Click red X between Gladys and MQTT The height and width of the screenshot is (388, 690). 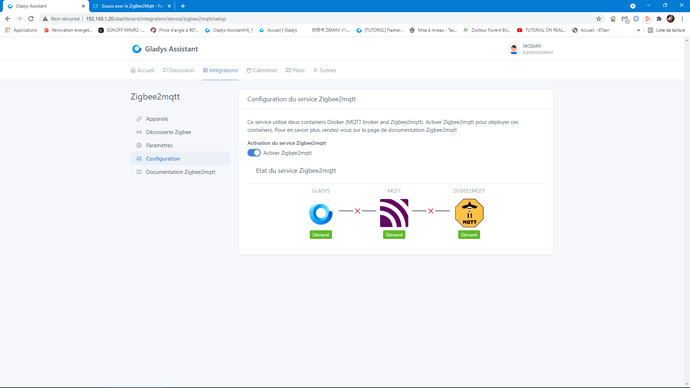click(x=357, y=211)
